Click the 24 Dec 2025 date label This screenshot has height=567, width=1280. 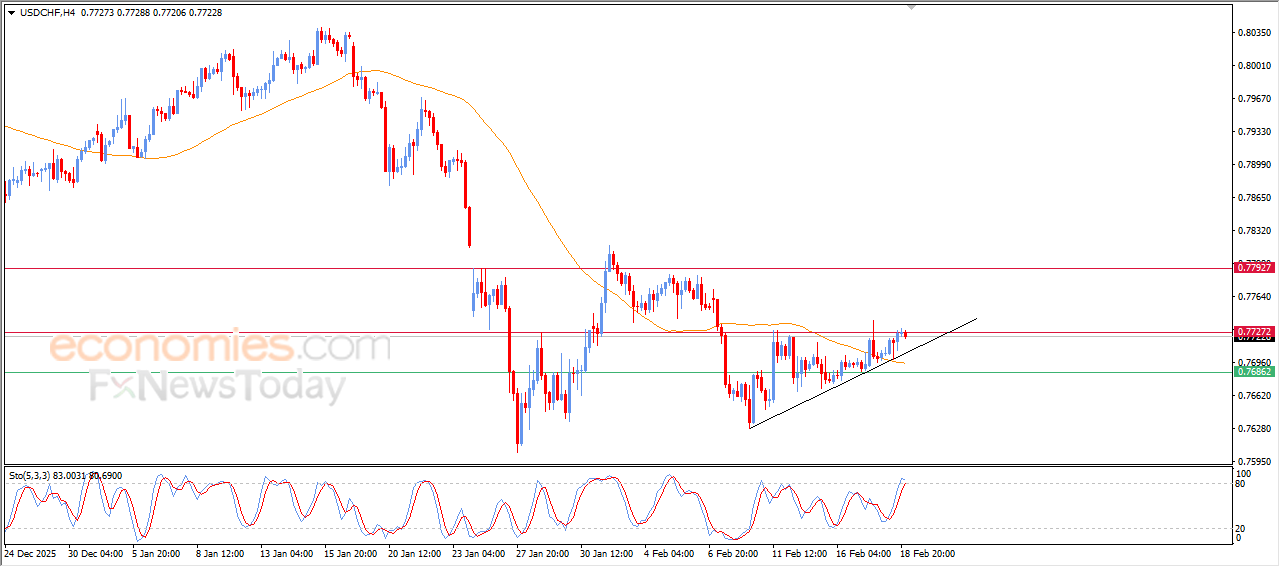(x=31, y=552)
